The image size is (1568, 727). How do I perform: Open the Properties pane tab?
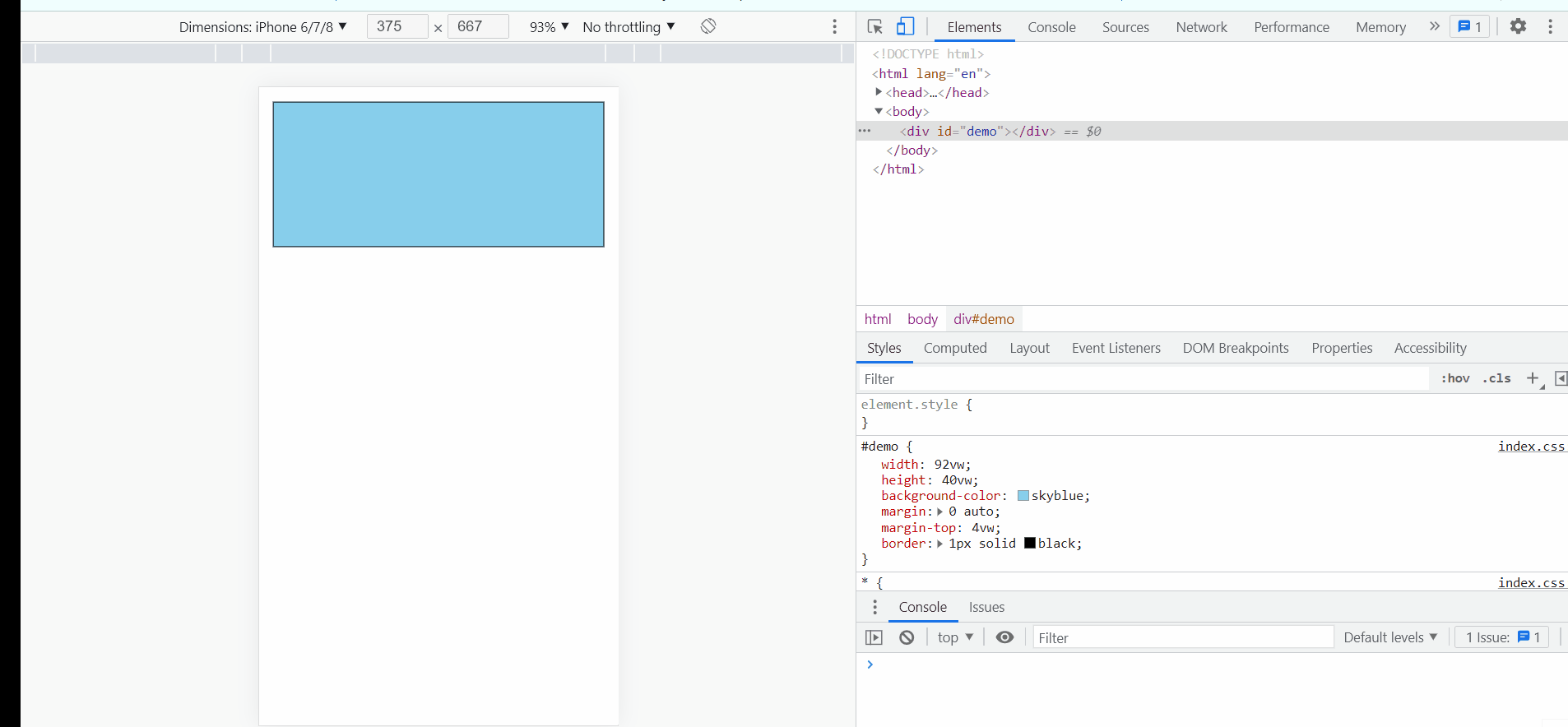(x=1342, y=348)
